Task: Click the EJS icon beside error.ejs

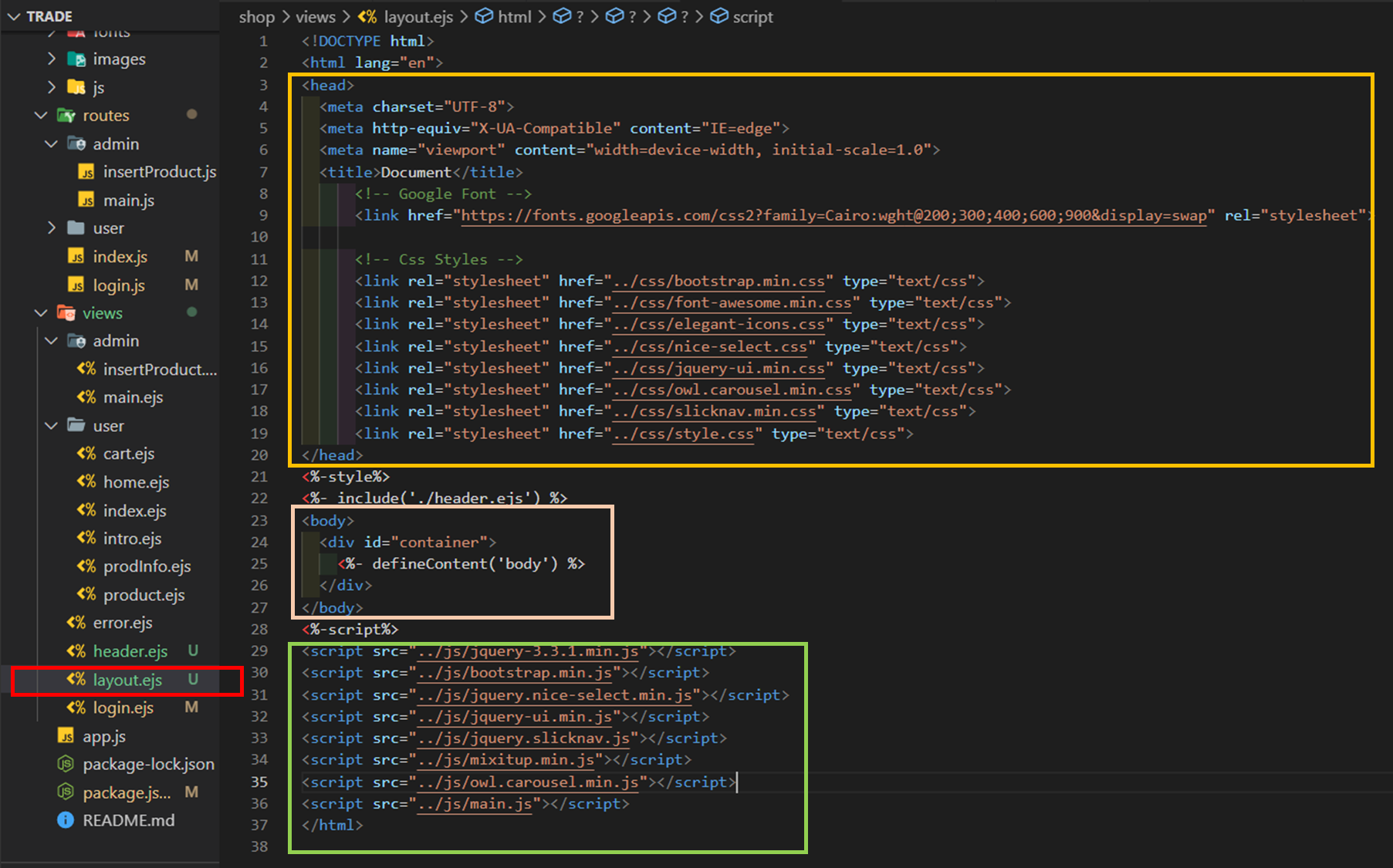Action: [x=76, y=622]
